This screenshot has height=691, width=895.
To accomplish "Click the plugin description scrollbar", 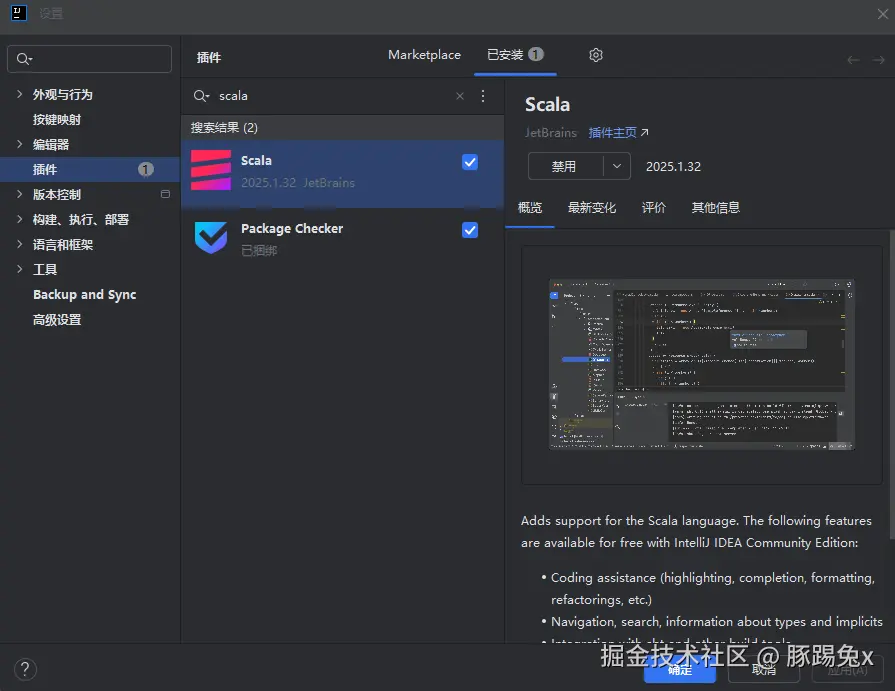I will 892,384.
